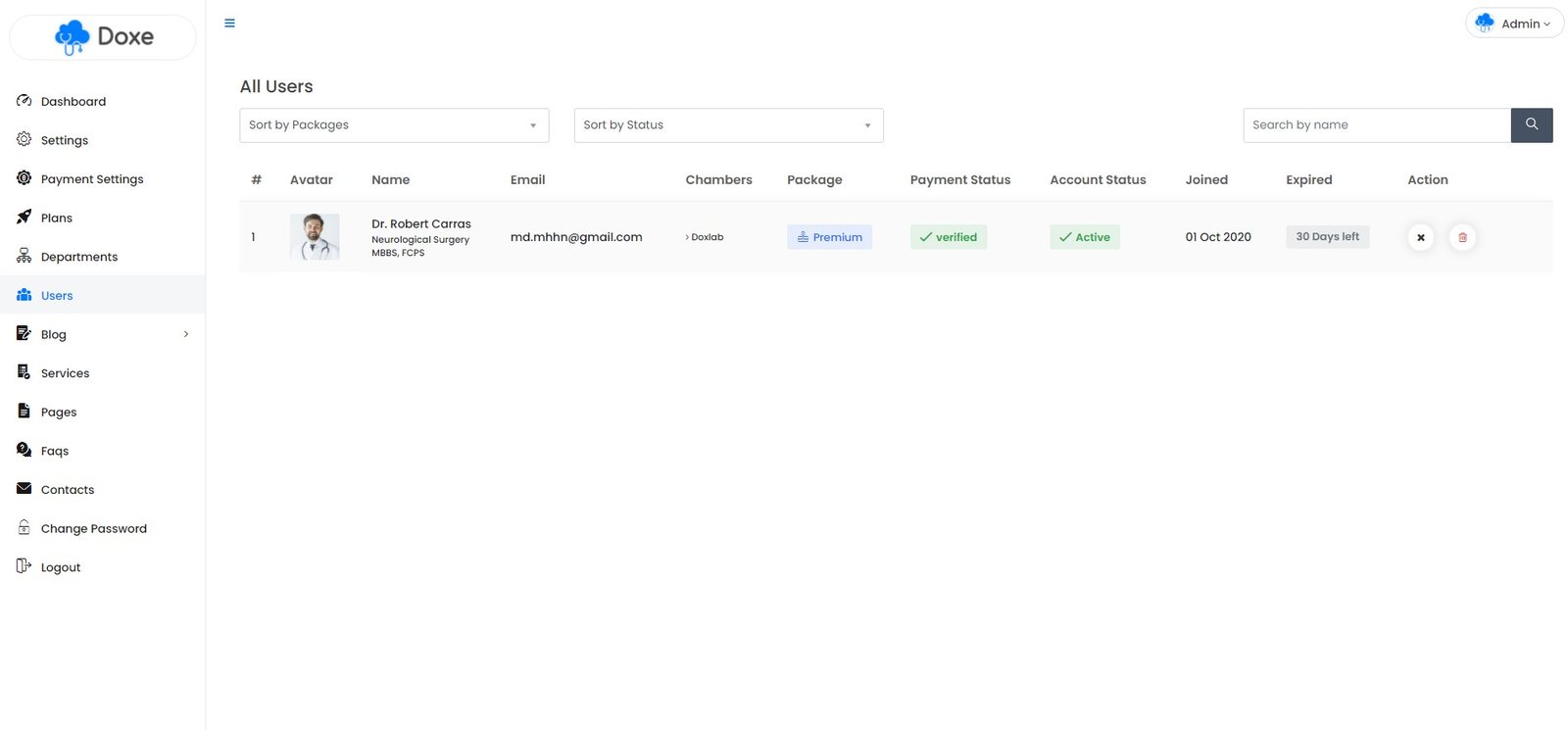
Task: Open the Sort by Packages dropdown
Action: pyautogui.click(x=394, y=125)
